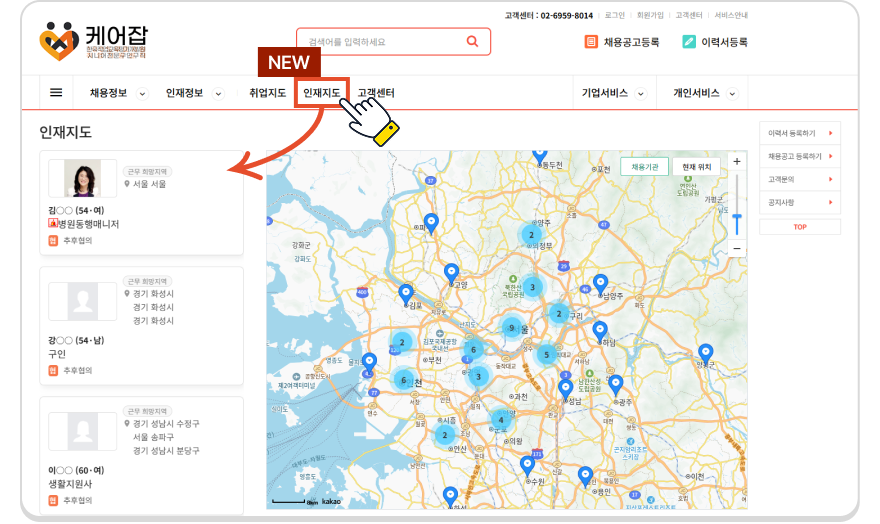Viewport: 880px width, 524px height.
Task: Click 회원가입 link at top
Action: [650, 16]
